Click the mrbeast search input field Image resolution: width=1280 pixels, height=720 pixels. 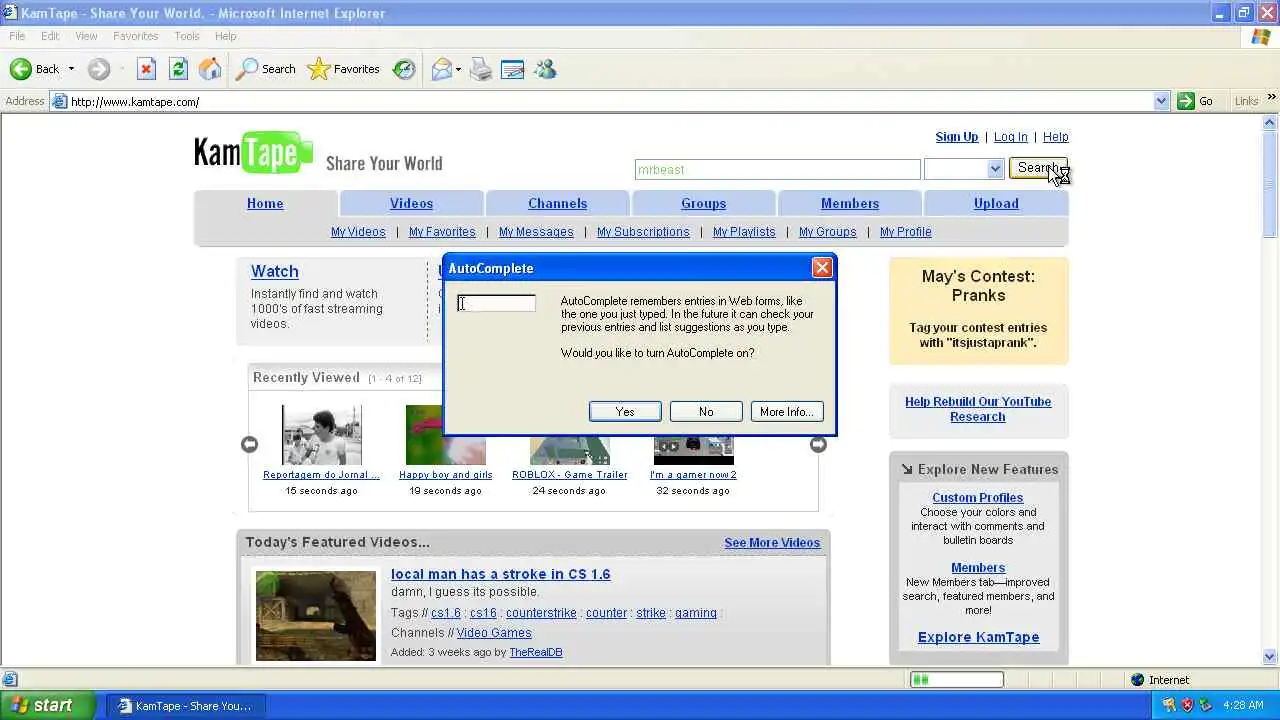(777, 169)
